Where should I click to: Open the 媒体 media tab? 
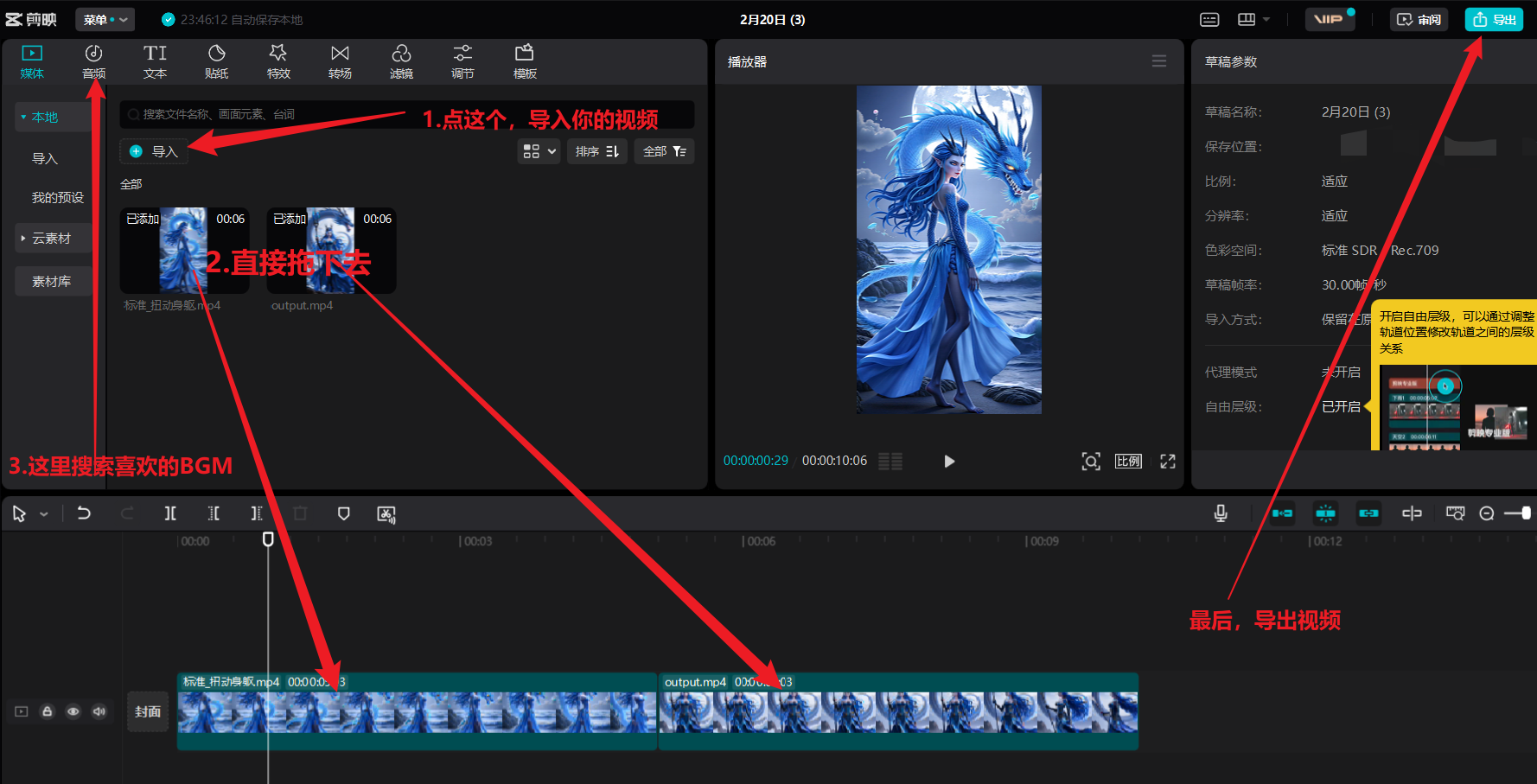32,62
